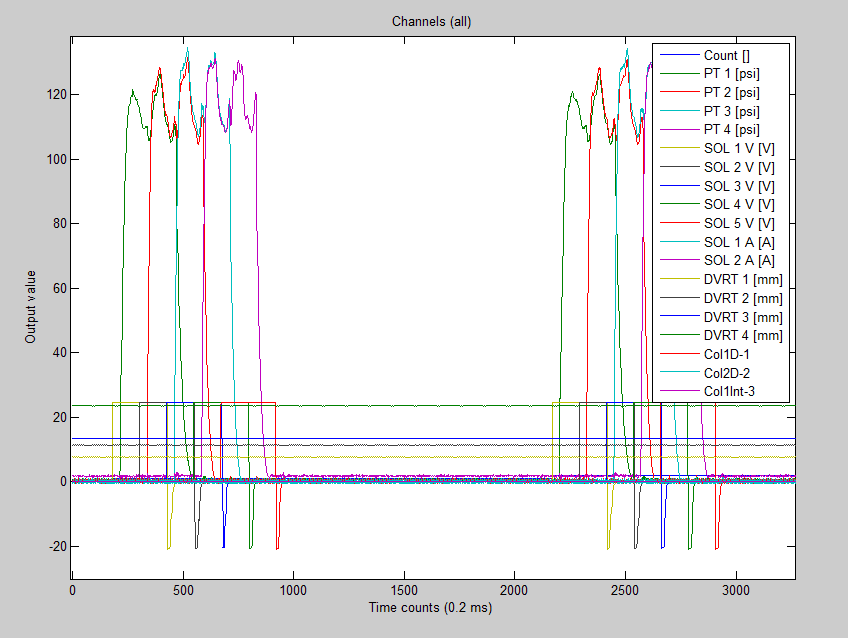
Task: Click the Channels (all) plot title
Action: point(432,20)
